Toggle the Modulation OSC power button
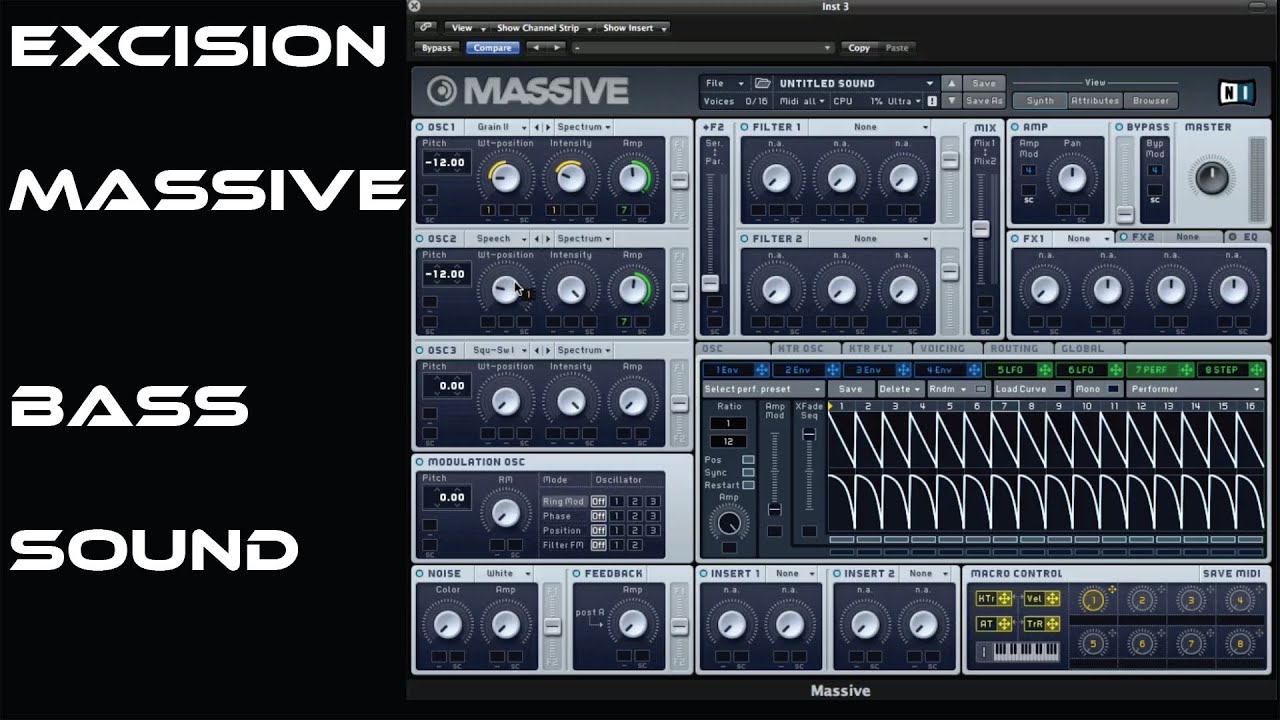The height and width of the screenshot is (720, 1280). [x=420, y=462]
